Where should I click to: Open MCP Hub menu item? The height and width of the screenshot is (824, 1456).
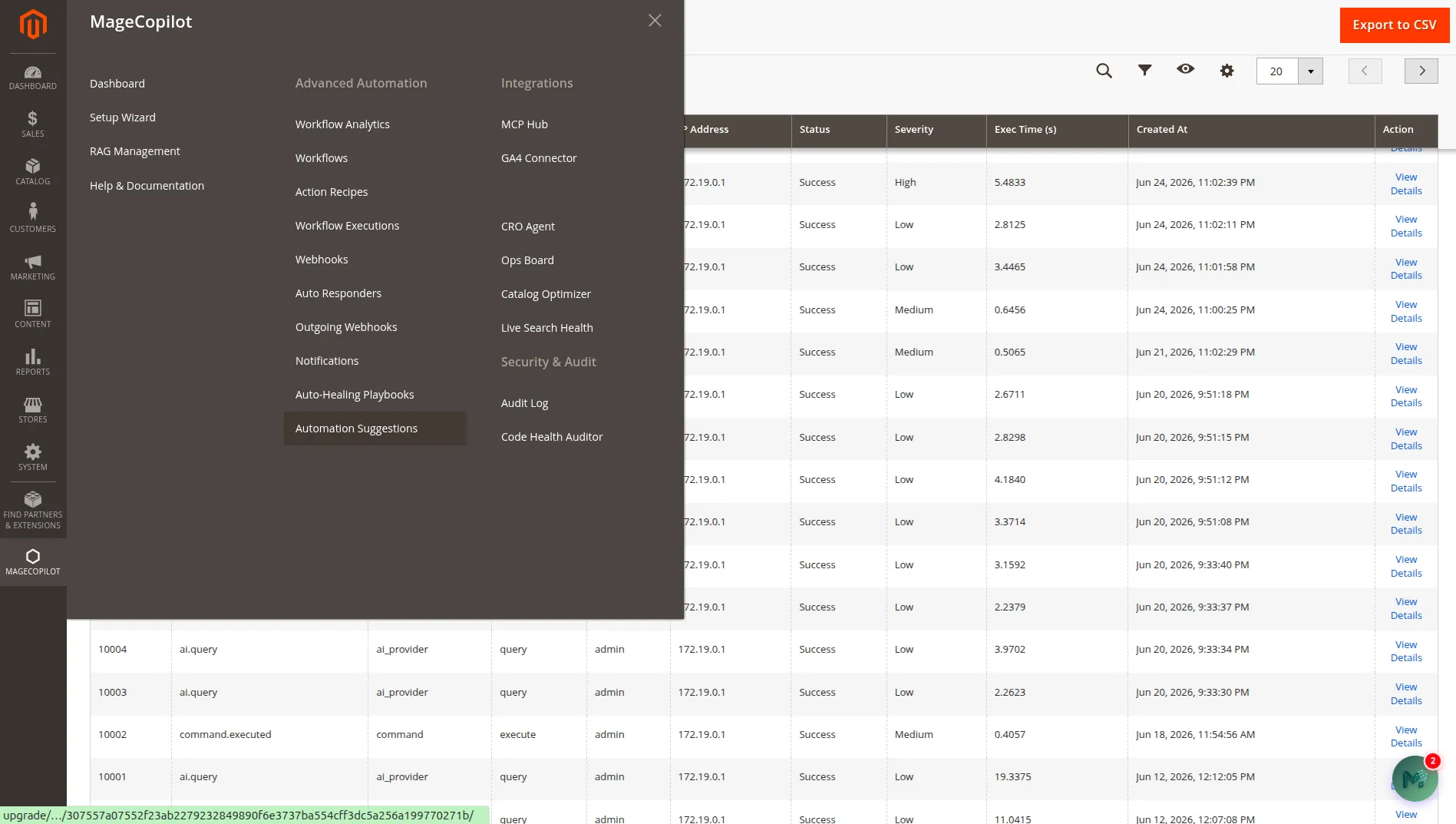click(524, 124)
